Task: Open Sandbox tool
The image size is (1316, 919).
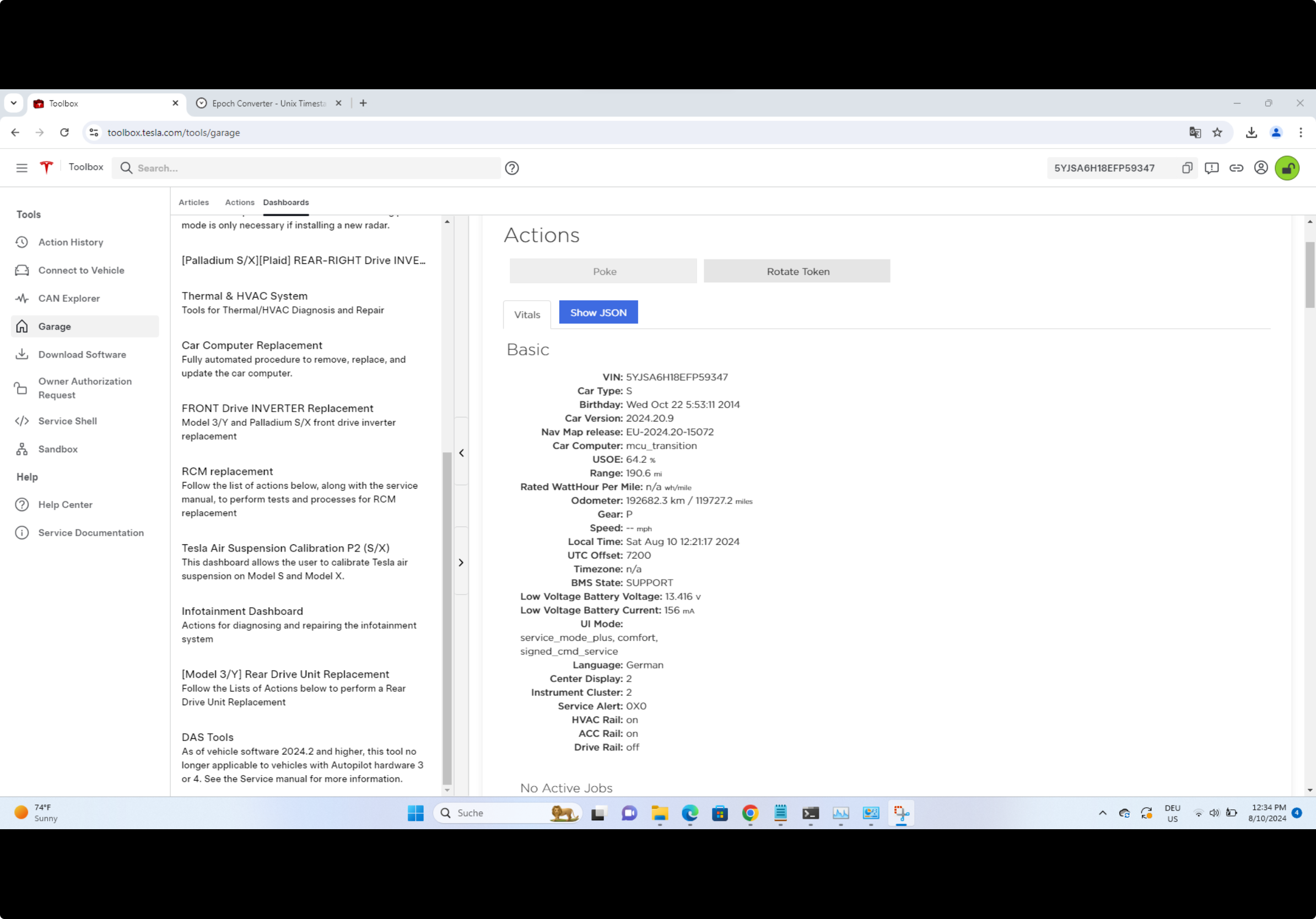Action: (x=85, y=449)
